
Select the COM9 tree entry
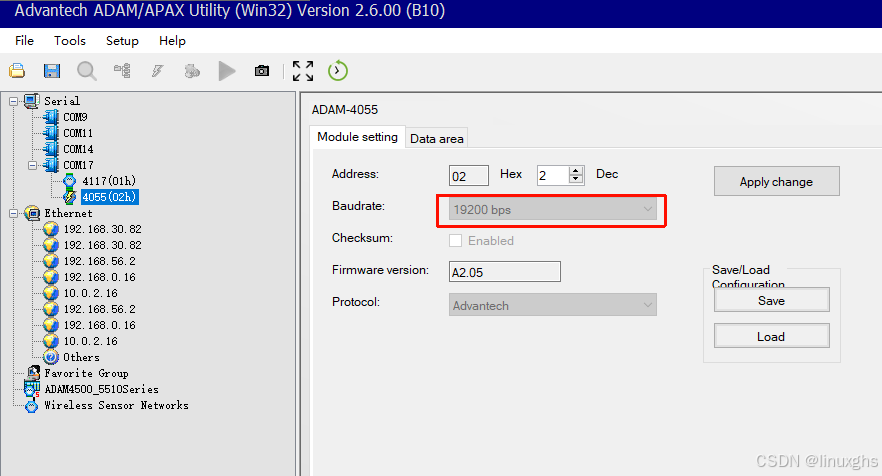pyautogui.click(x=75, y=117)
